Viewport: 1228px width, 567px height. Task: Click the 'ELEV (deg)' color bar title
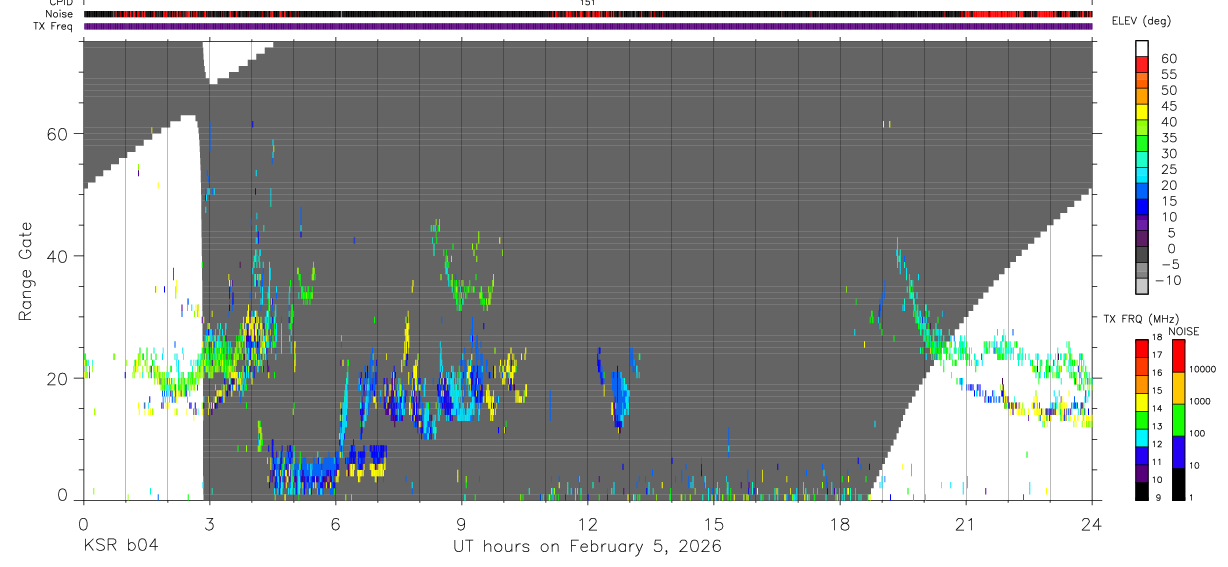point(1141,21)
